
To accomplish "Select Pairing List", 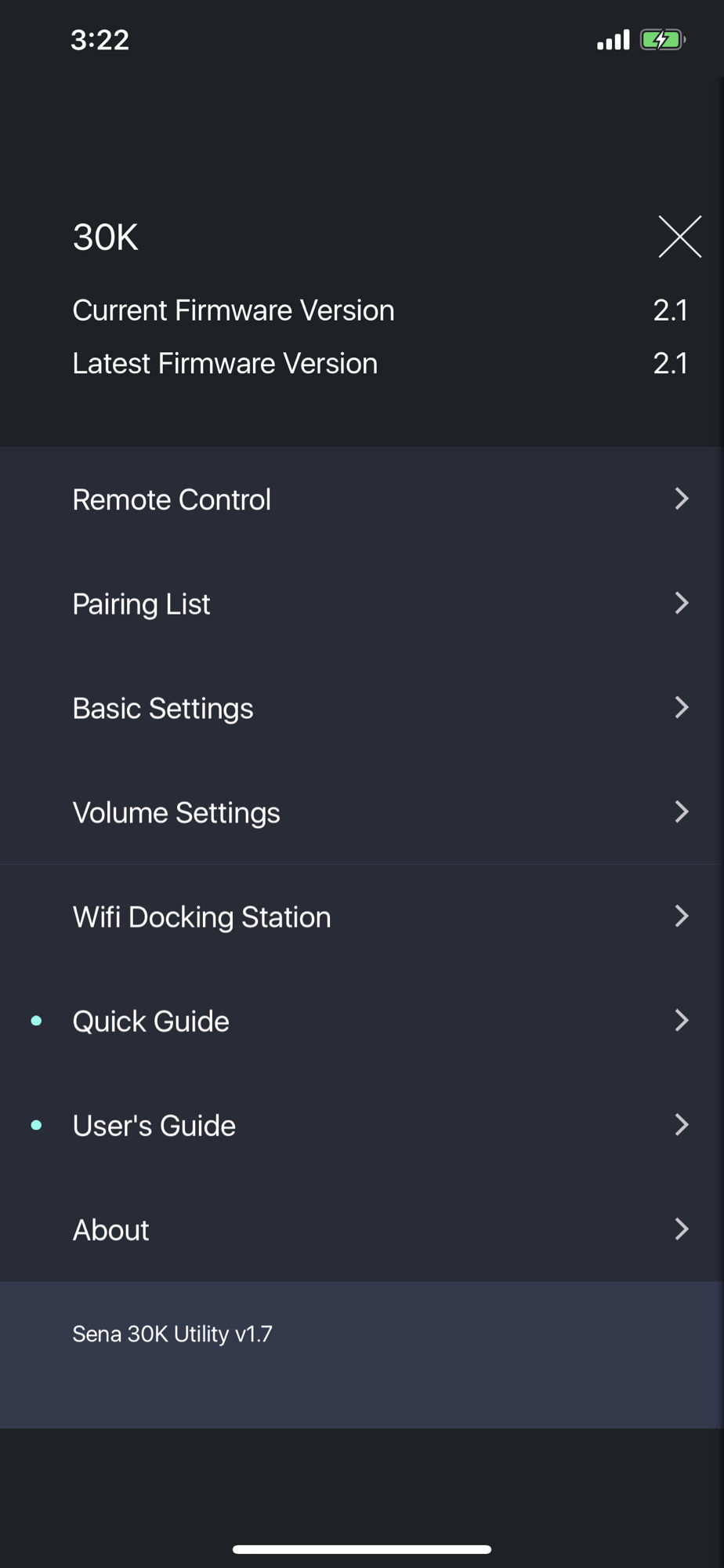I will click(362, 604).
